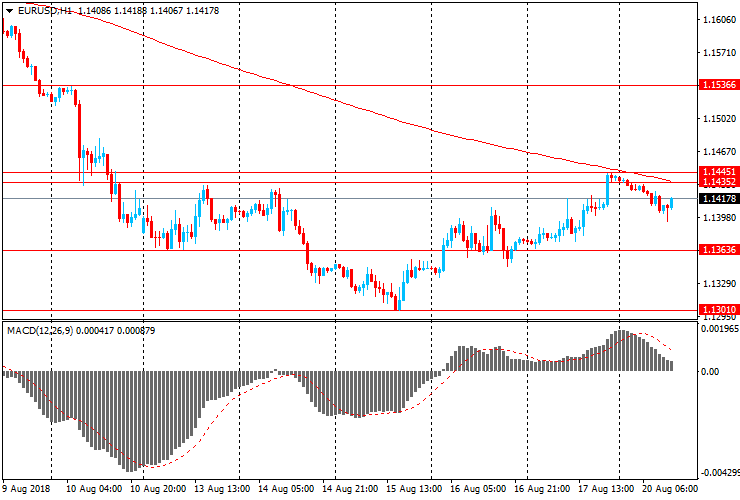
Task: Select the 1.13636 support level label
Action: [719, 250]
